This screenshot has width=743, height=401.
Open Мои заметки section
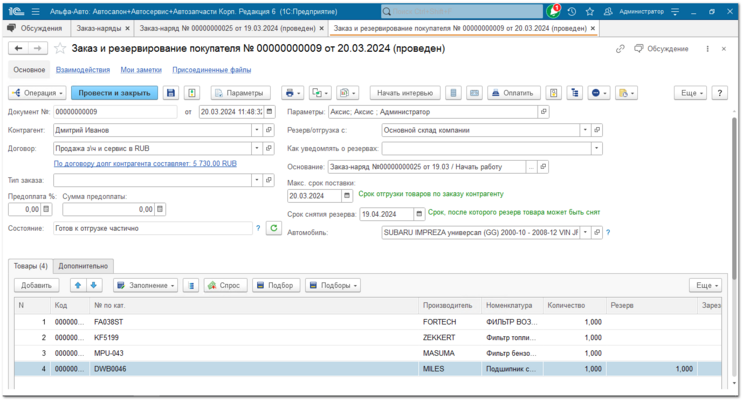tap(141, 70)
